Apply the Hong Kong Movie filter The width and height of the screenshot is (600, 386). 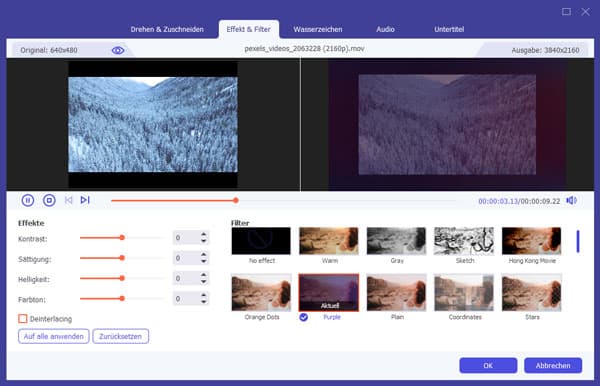[x=532, y=241]
